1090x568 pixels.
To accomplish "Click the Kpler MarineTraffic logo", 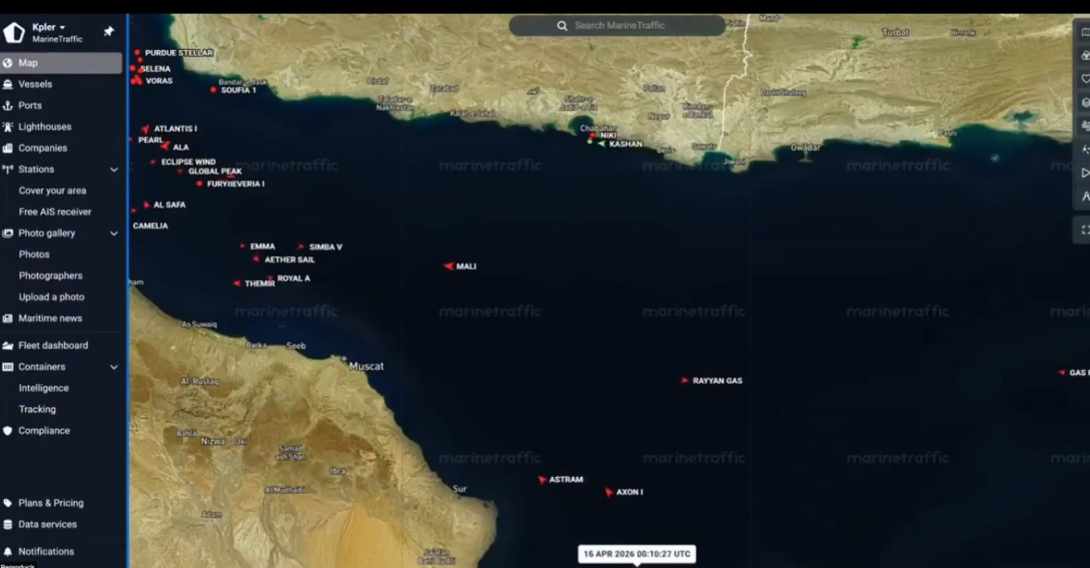I will click(x=14, y=32).
